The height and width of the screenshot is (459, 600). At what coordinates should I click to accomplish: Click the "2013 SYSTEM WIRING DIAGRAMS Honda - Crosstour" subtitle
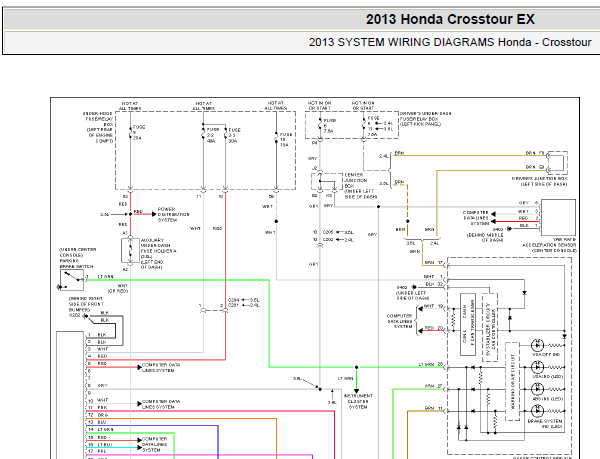click(x=450, y=42)
